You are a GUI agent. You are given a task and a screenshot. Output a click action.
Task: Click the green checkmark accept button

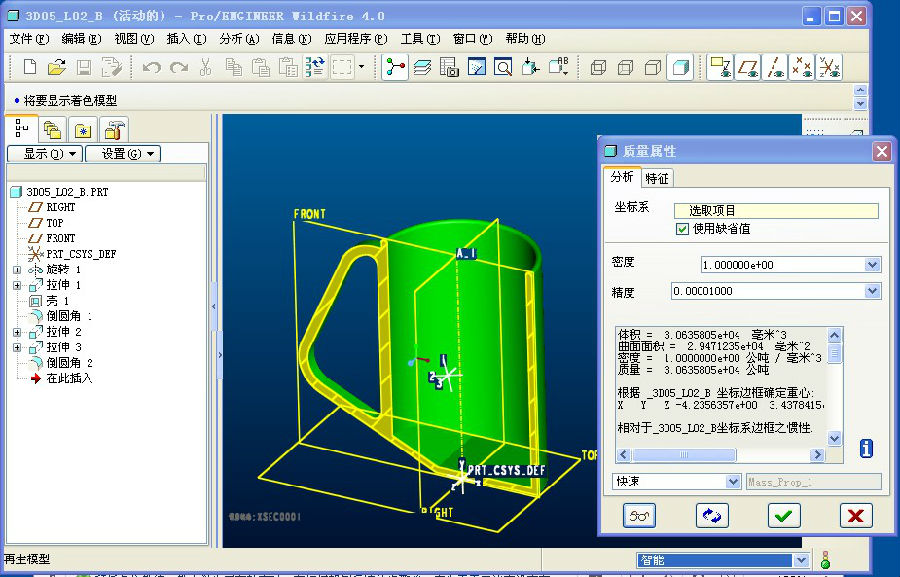784,515
